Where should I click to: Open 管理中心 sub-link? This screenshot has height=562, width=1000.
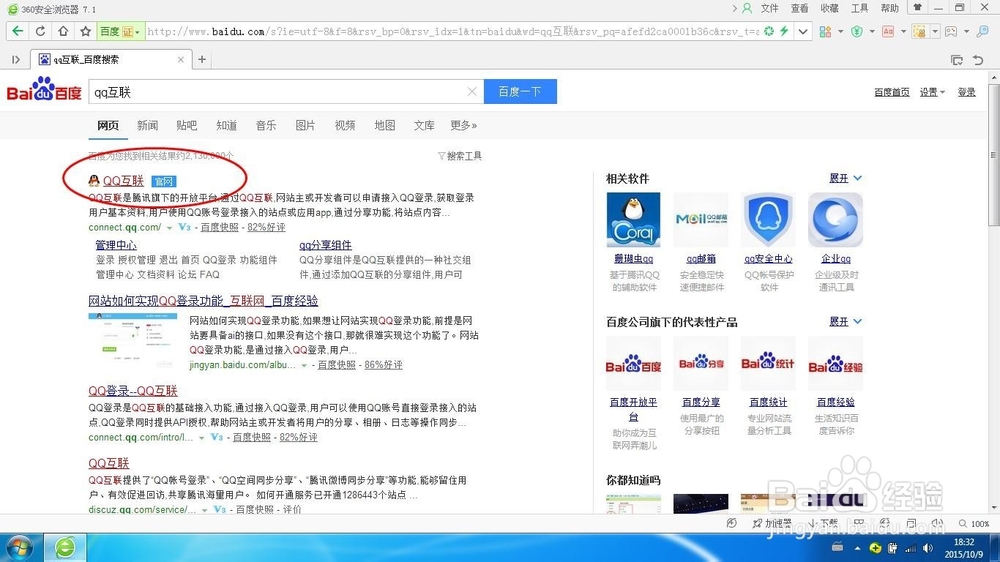(116, 245)
